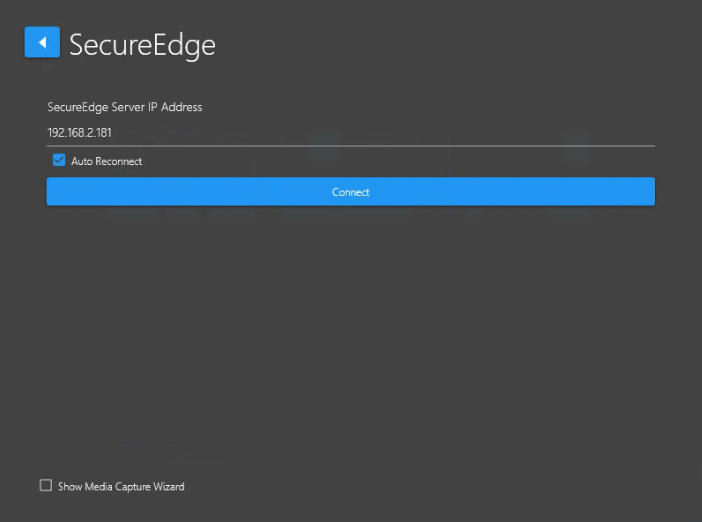Click the Show Media Capture Wizard label
The image size is (702, 522).
[121, 486]
